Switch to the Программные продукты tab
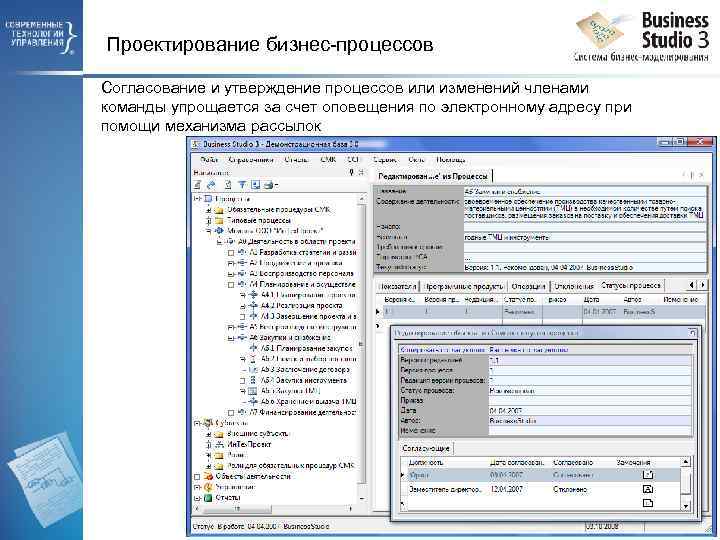Viewport: 720px width, 540px height. 464,286
